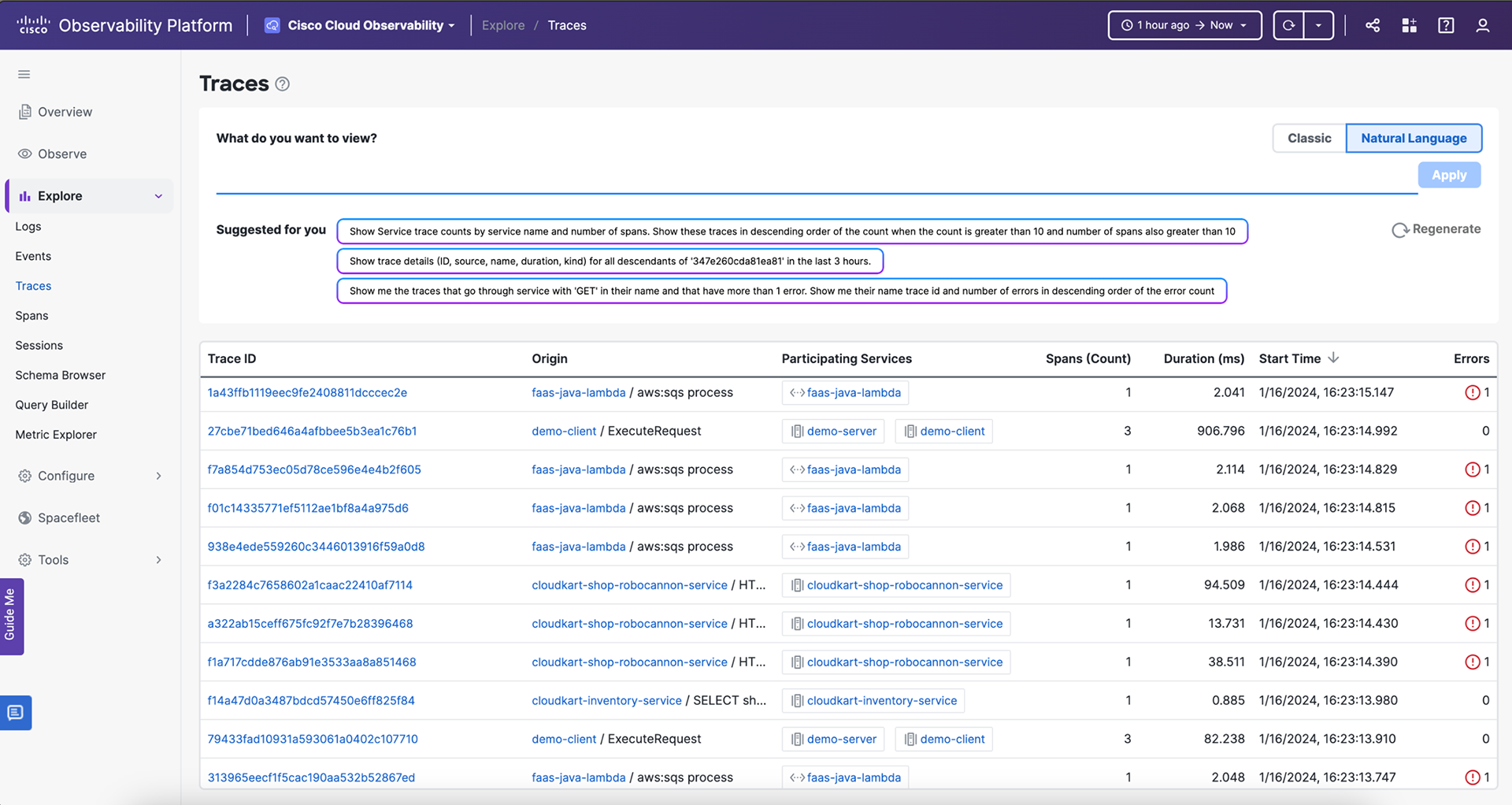Open trace f3a2284c7658602a1caac22410af7114
1512x805 pixels.
tap(309, 585)
